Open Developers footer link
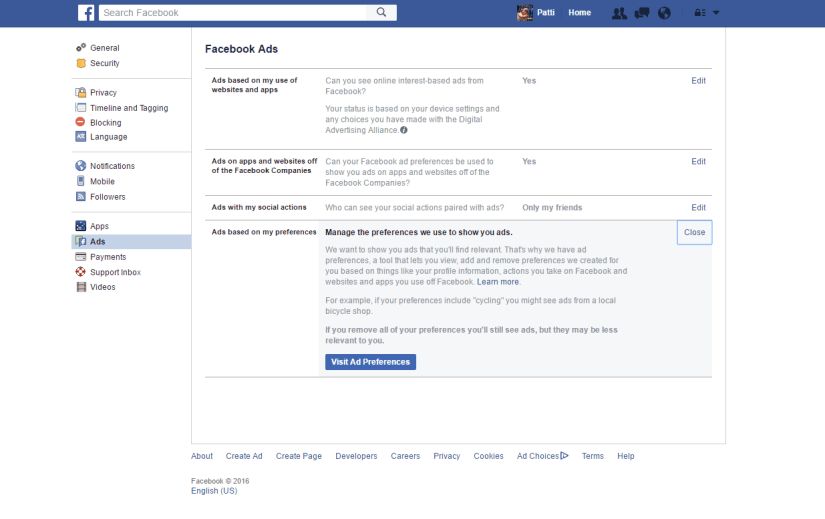 pos(356,456)
